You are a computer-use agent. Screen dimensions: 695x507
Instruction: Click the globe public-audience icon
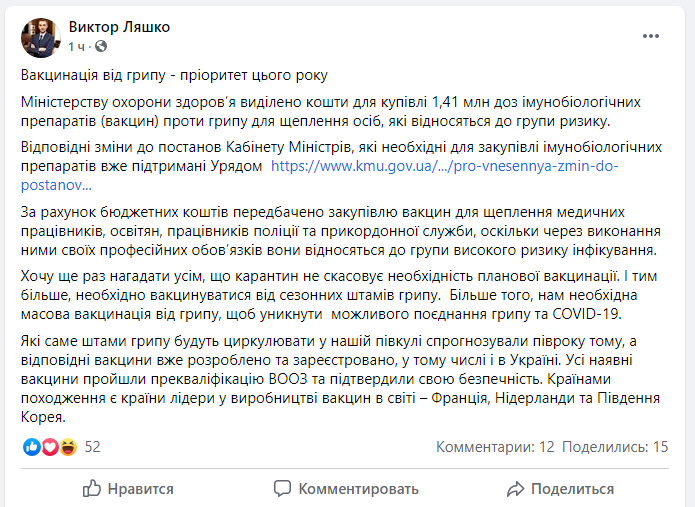(101, 47)
